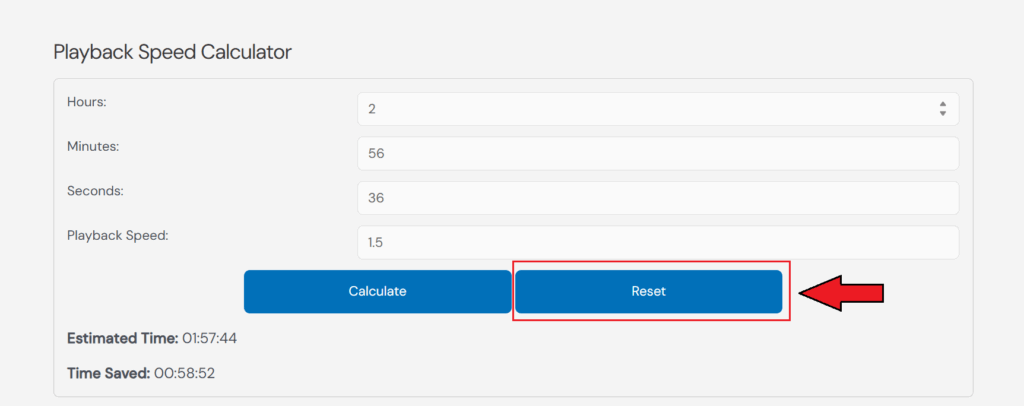
Task: Click the "Minutes:" label
Action: 93,146
